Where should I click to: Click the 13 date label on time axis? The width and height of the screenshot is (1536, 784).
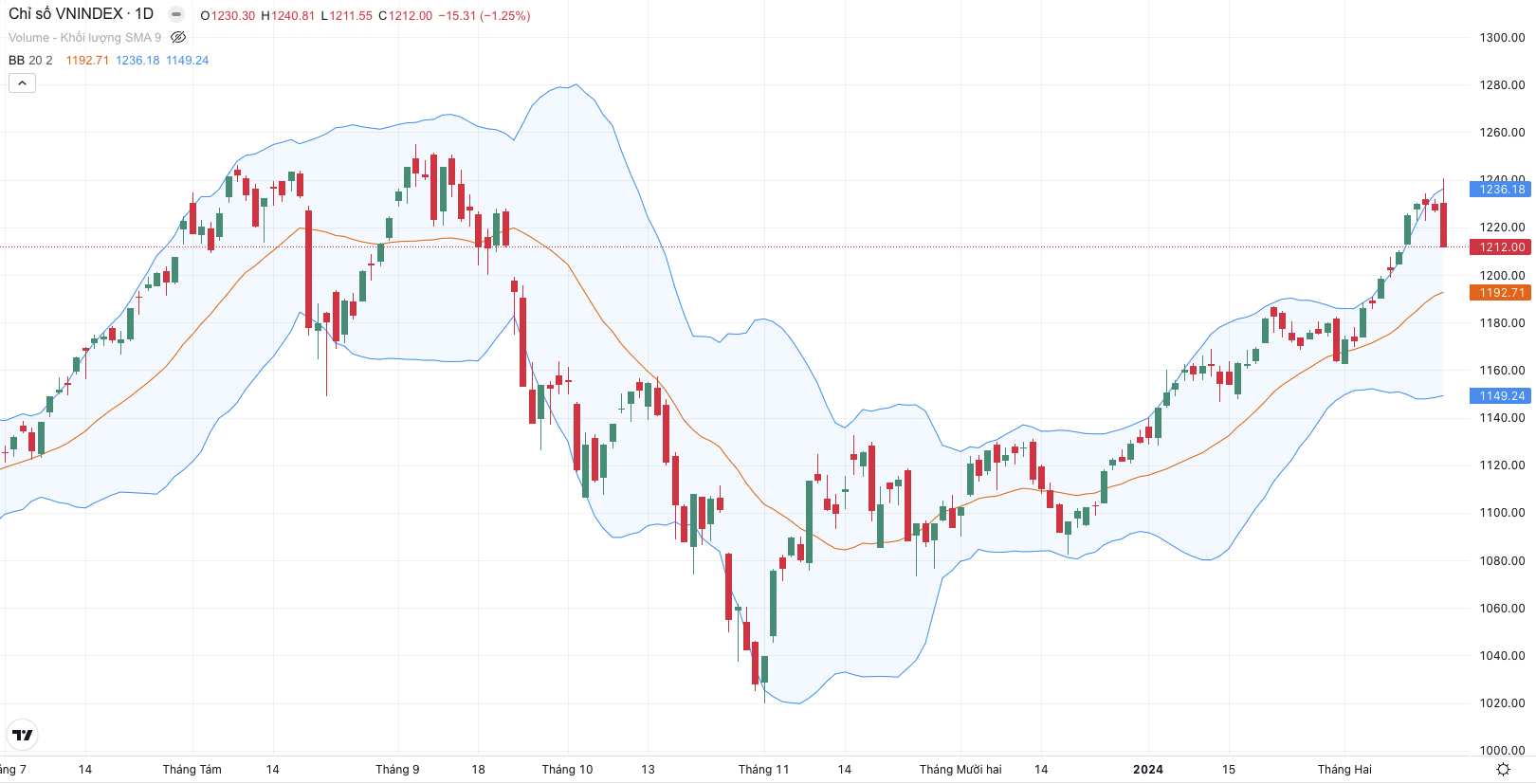(648, 770)
